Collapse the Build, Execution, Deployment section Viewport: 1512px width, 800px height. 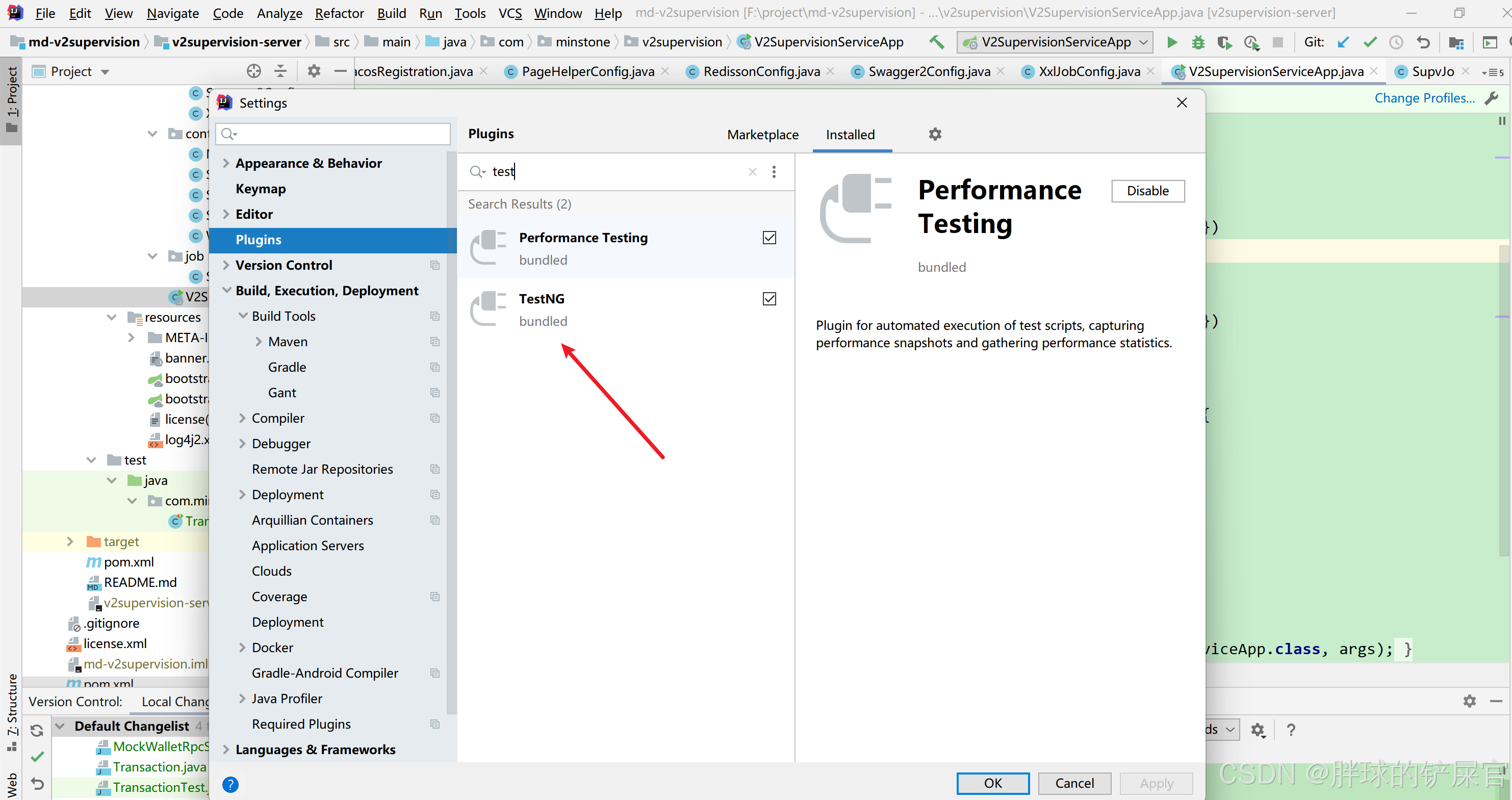226,291
